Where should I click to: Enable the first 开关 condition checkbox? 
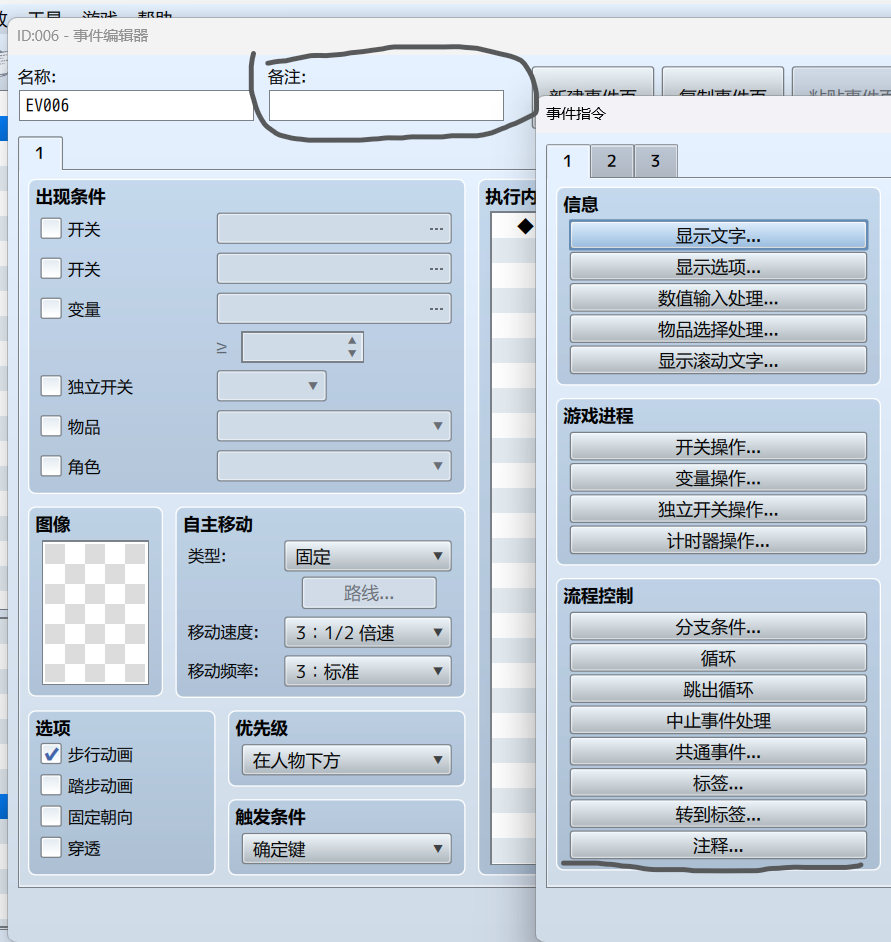(51, 229)
